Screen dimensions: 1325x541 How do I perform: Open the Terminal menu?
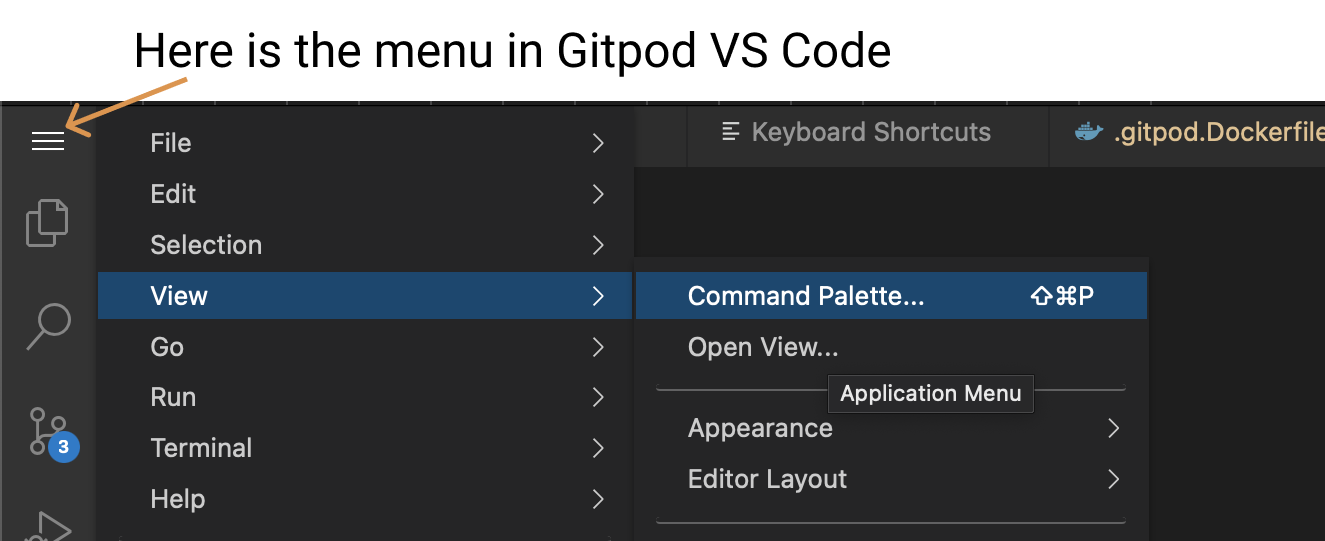(x=201, y=448)
